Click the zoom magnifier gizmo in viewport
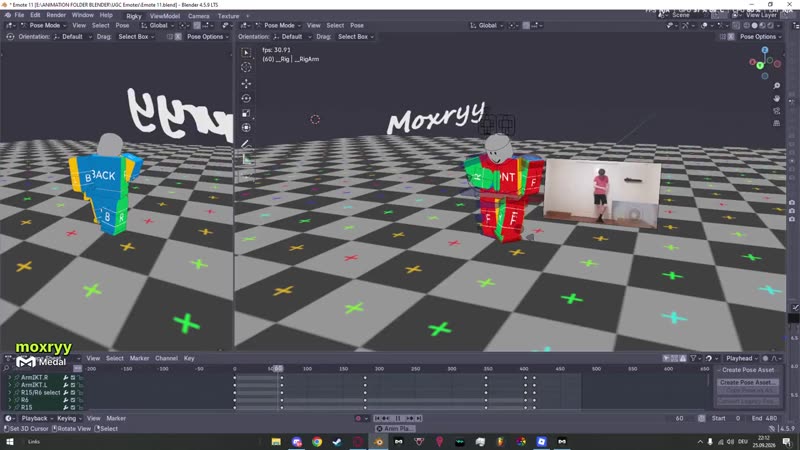The width and height of the screenshot is (800, 450). [x=777, y=86]
